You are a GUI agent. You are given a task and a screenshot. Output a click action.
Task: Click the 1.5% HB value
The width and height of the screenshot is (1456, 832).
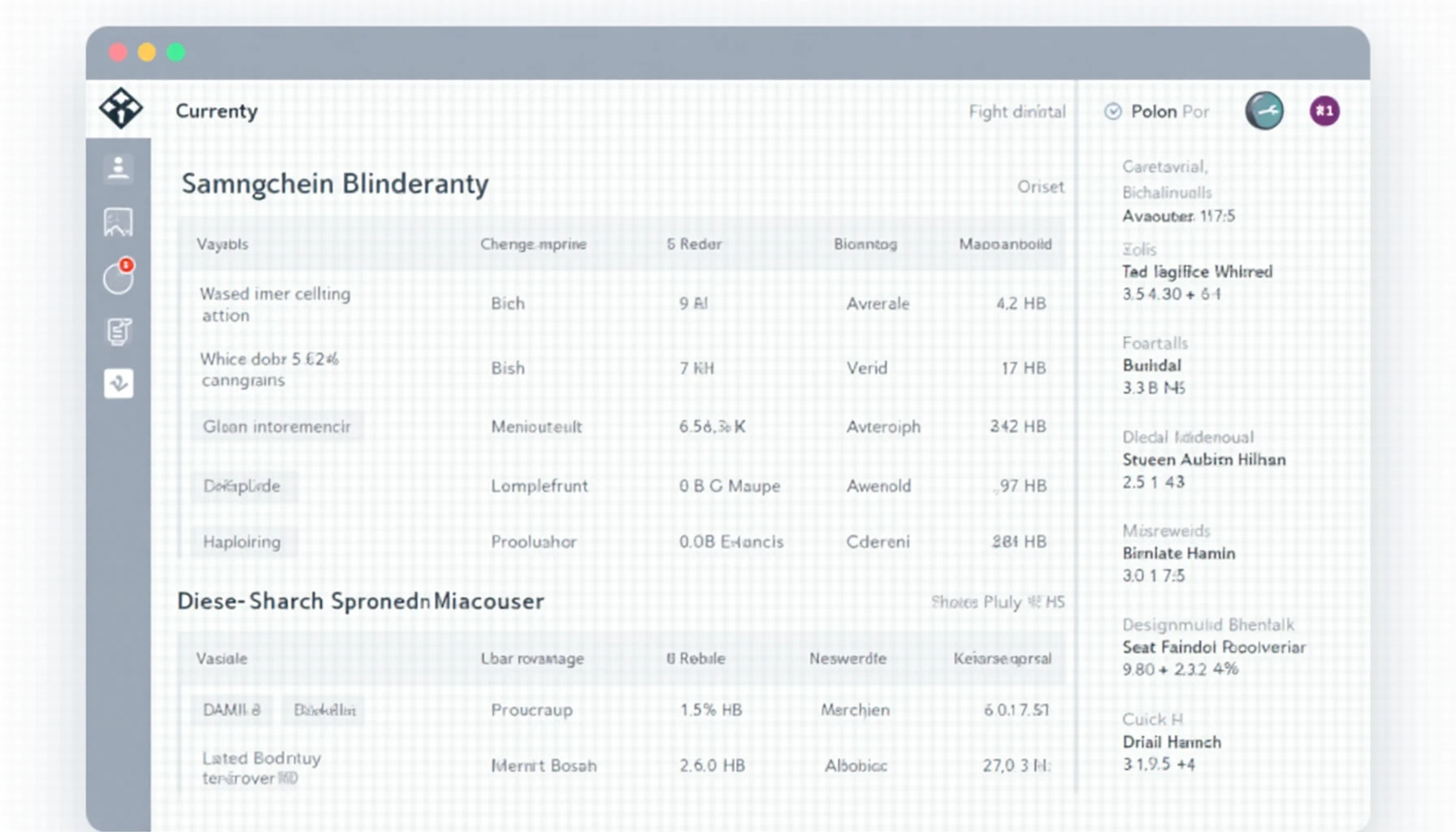point(711,710)
